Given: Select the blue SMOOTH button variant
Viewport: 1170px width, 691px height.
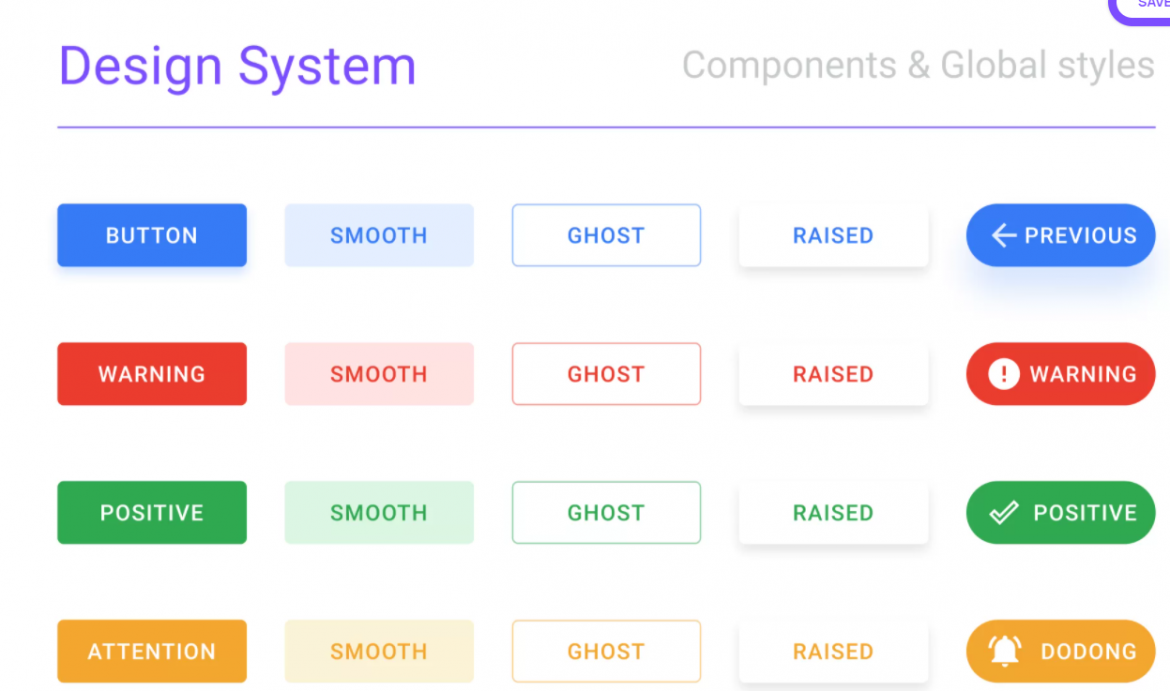Looking at the screenshot, I should click(379, 235).
